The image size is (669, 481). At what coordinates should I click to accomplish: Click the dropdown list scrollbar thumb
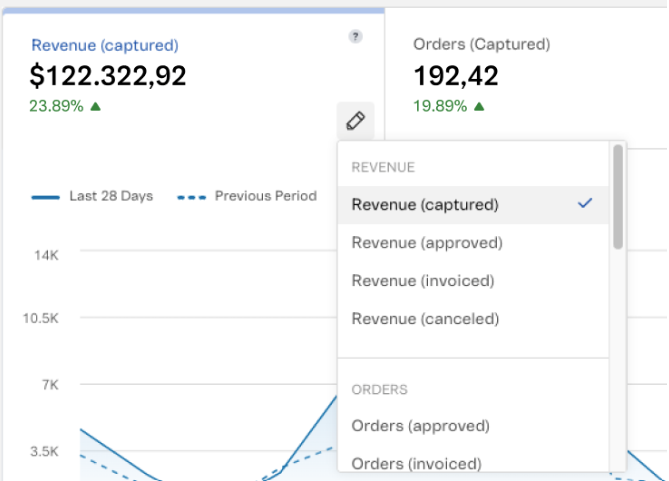(618, 195)
